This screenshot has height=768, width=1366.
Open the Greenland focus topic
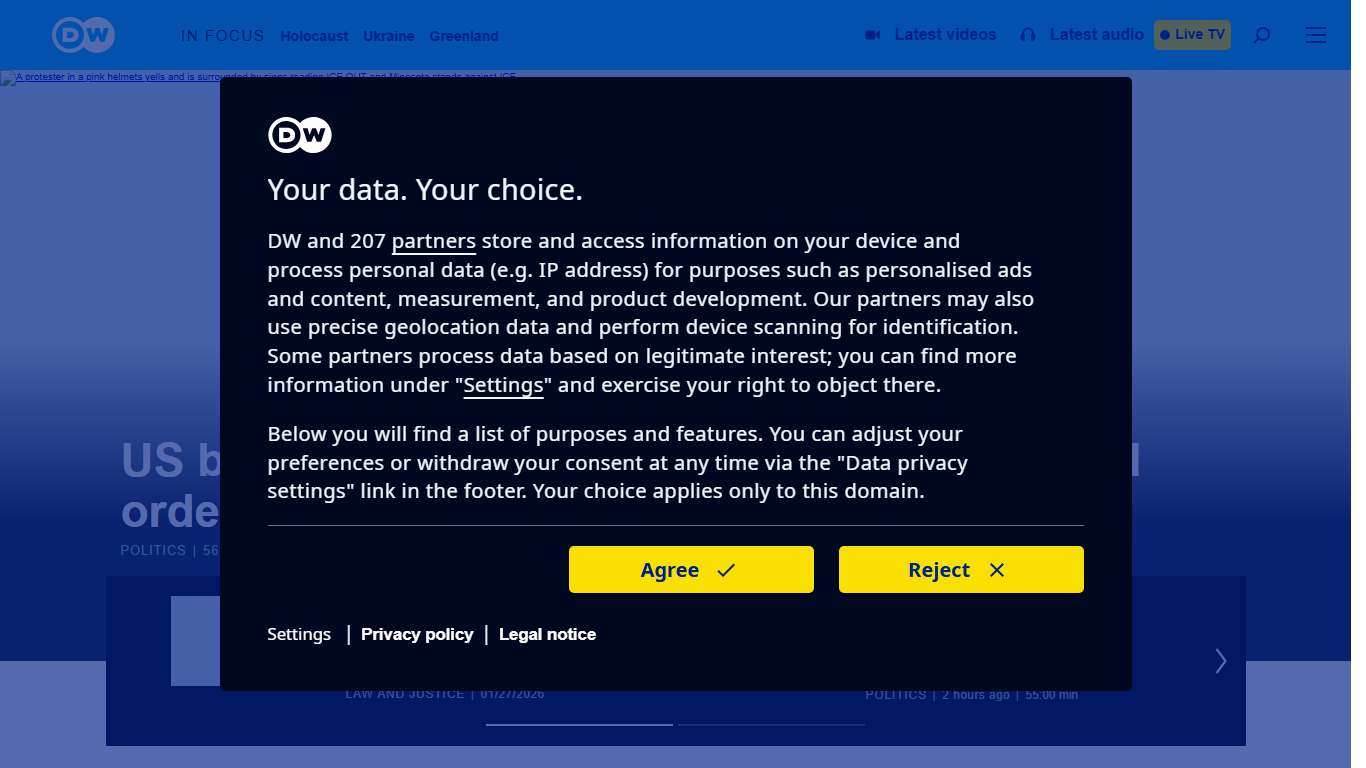tap(464, 36)
